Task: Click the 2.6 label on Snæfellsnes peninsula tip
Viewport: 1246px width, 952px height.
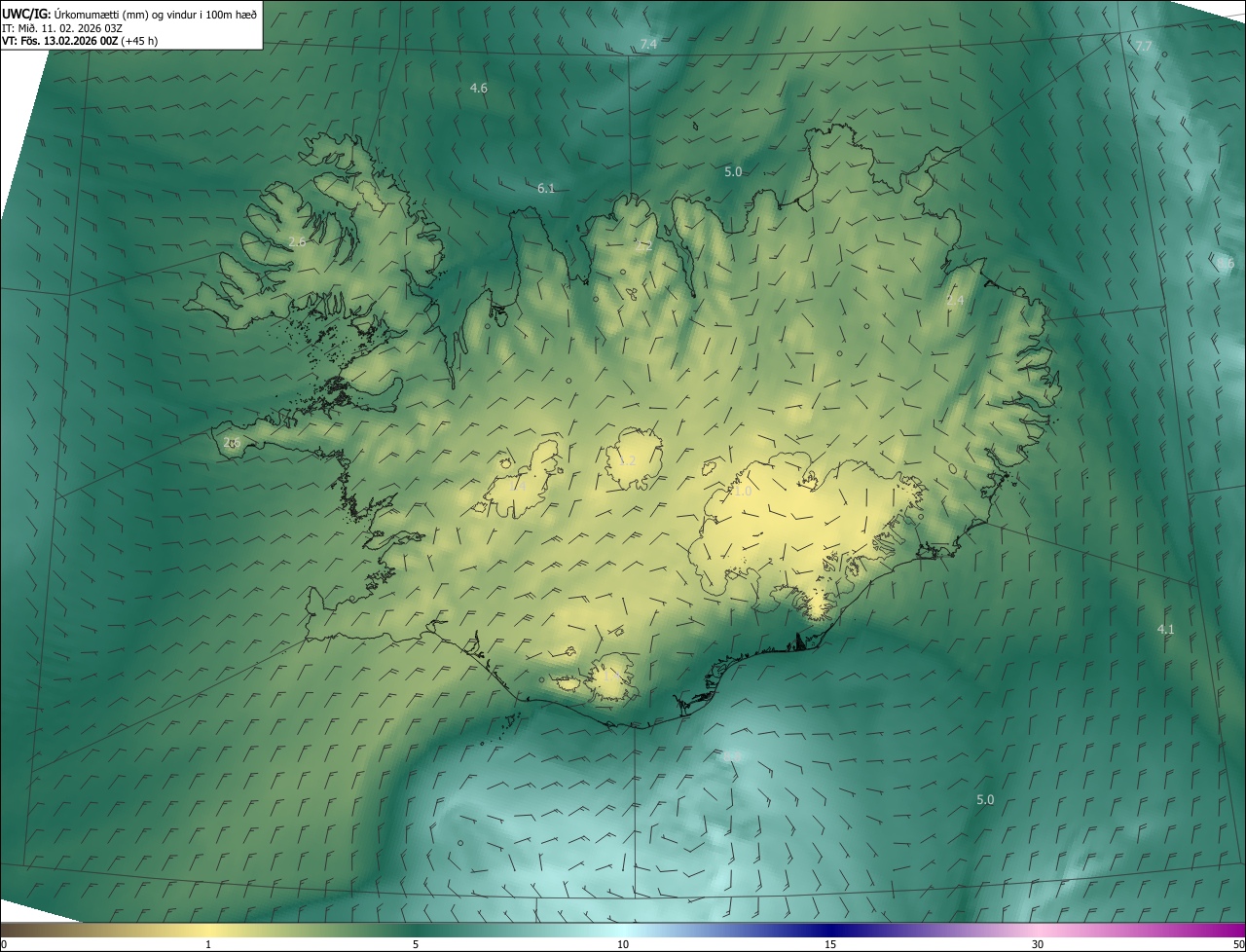Action: pyautogui.click(x=232, y=443)
